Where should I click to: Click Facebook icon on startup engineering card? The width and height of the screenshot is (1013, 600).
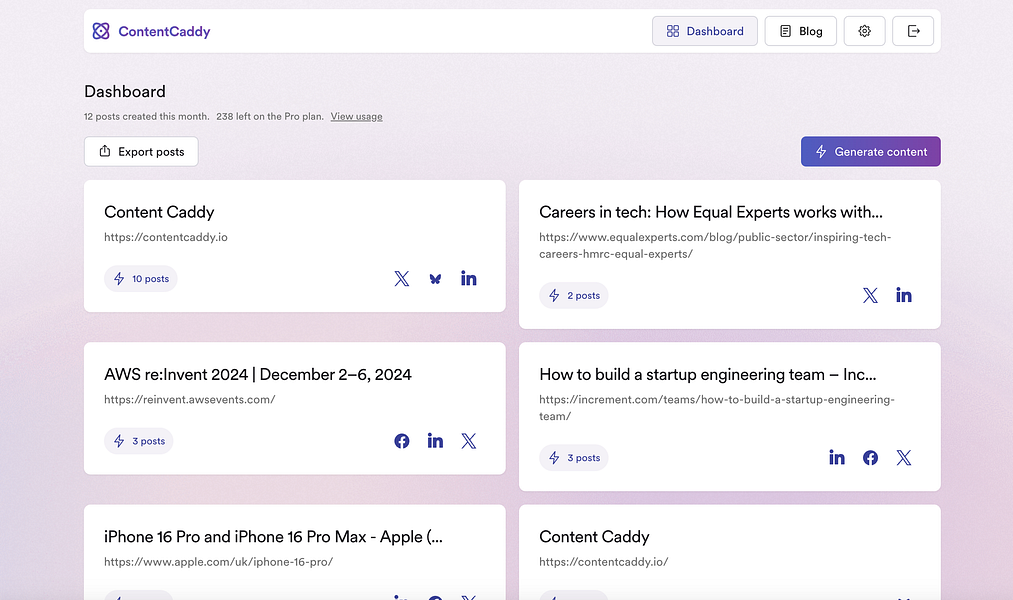tap(870, 457)
